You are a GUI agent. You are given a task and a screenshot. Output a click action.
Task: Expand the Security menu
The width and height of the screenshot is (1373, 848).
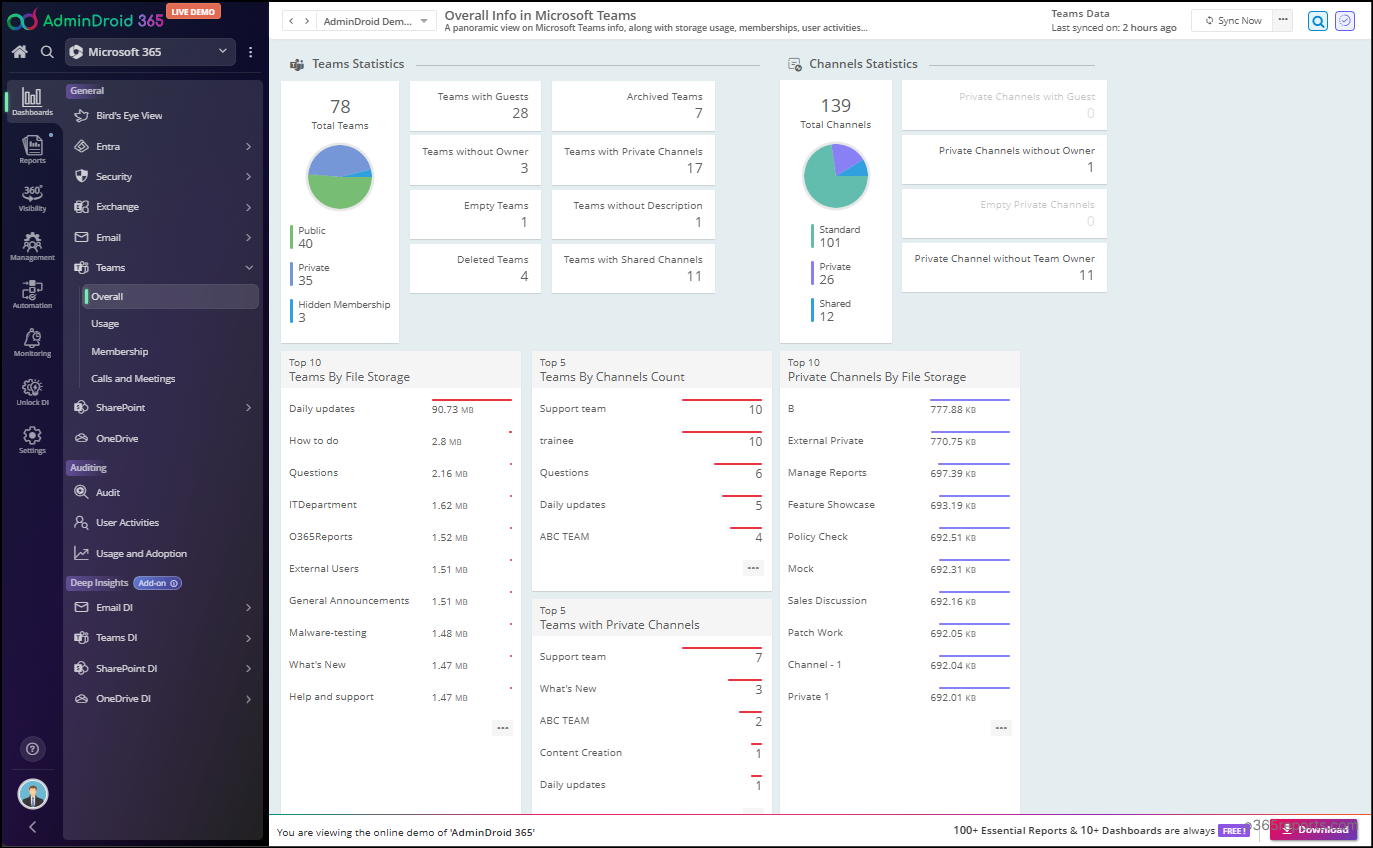pyautogui.click(x=163, y=177)
